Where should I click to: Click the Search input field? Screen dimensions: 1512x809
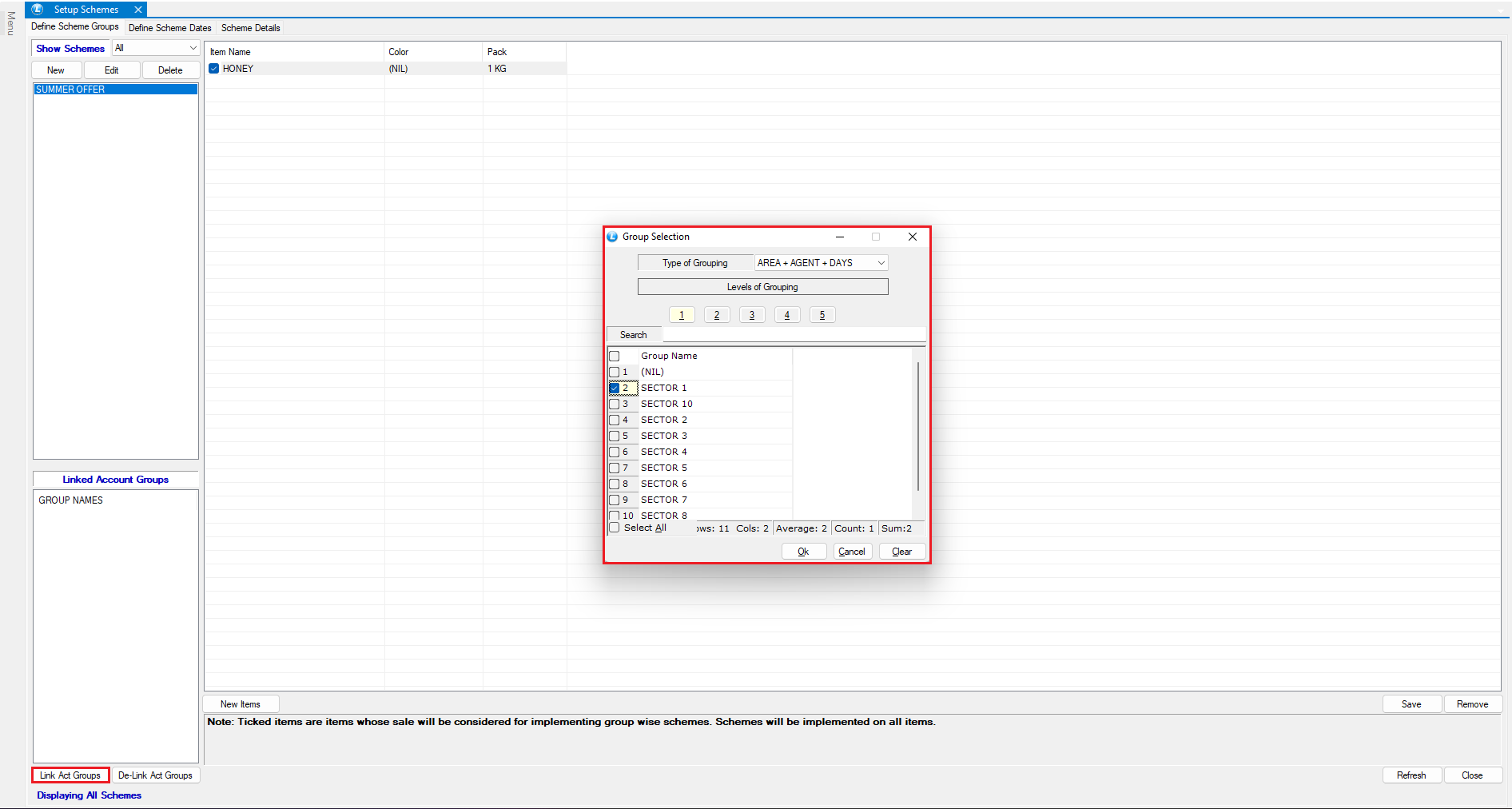coord(794,335)
